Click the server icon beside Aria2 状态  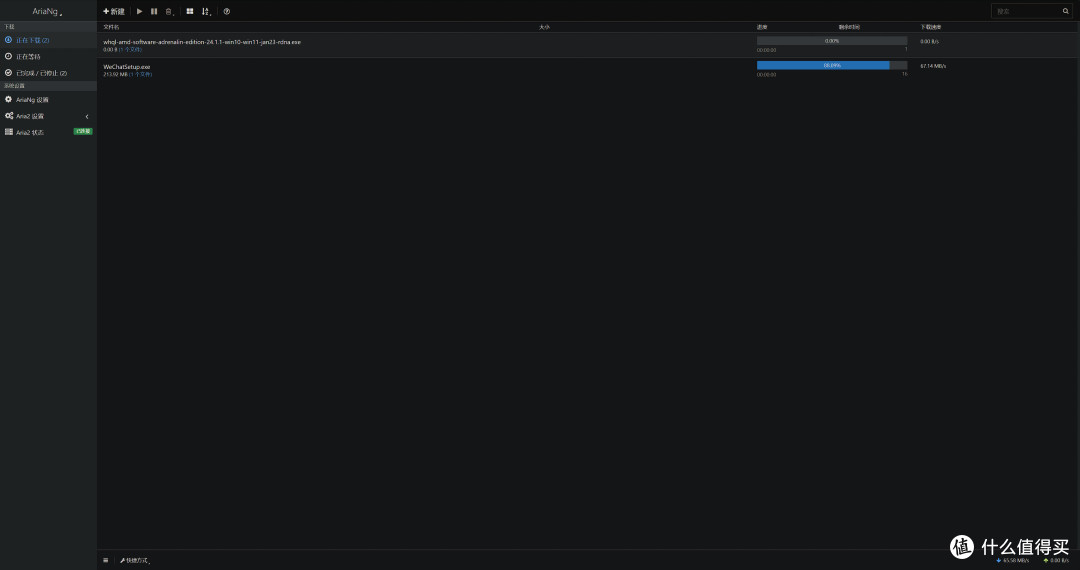pos(9,132)
